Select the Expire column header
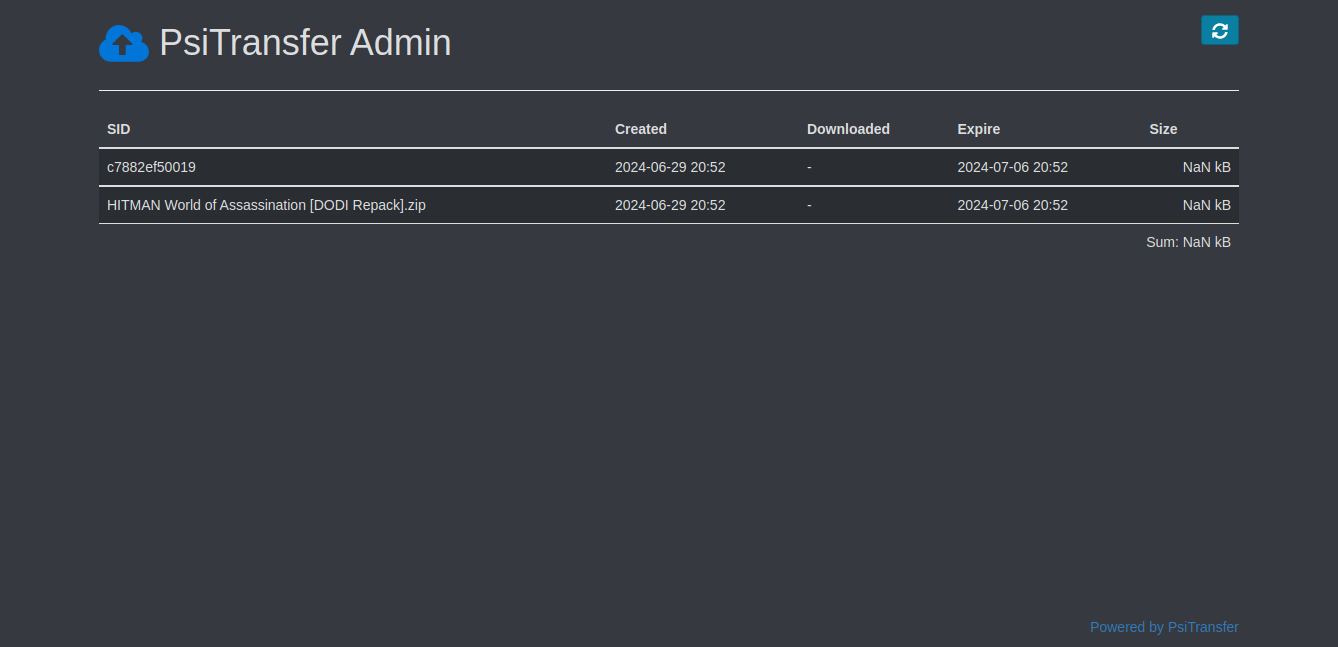 [979, 129]
